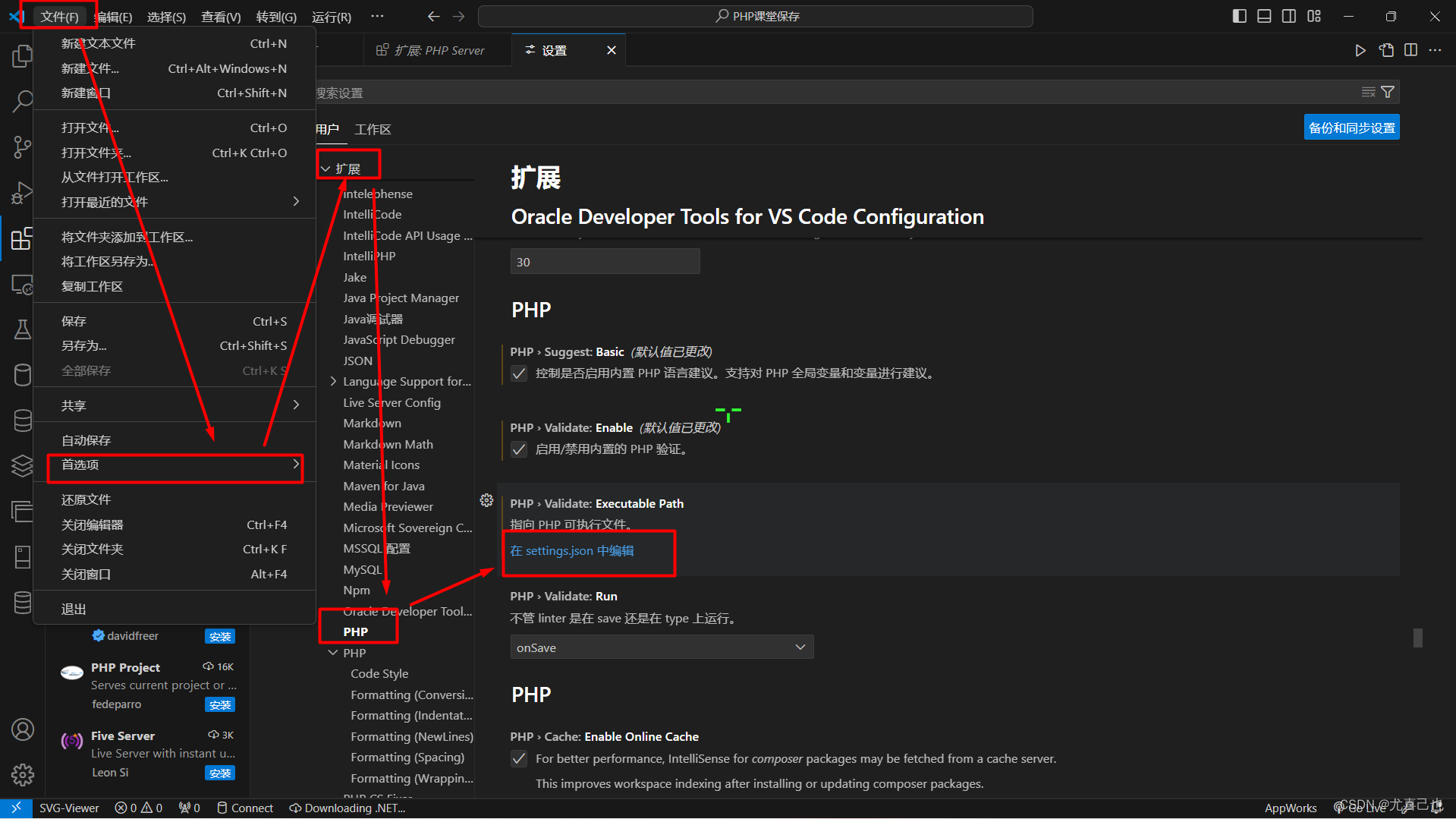The height and width of the screenshot is (819, 1456).
Task: Open the Extensions view icon
Action: click(22, 238)
